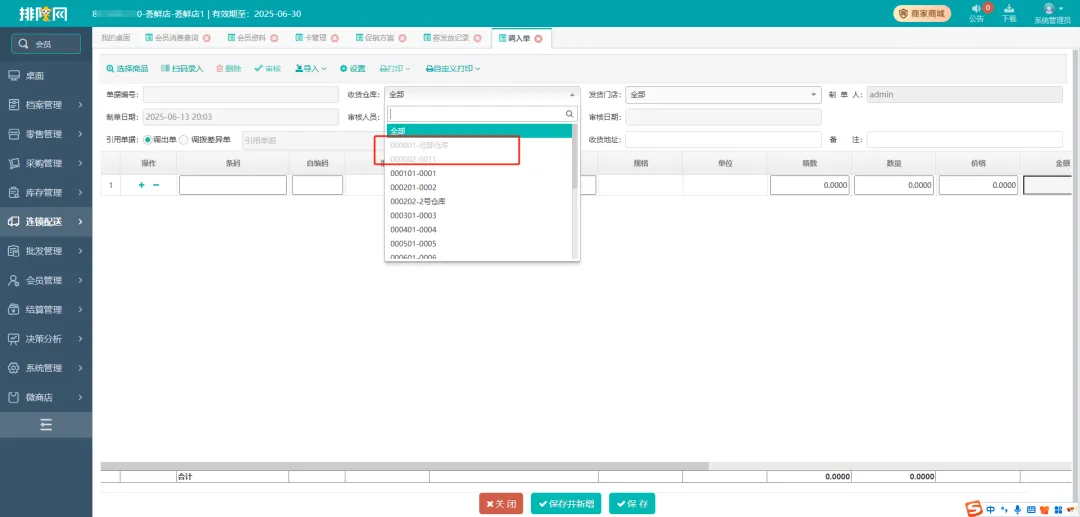Image resolution: width=1080 pixels, height=517 pixels.
Task: Expand 库存管理 in the sidebar
Action: coord(46,192)
